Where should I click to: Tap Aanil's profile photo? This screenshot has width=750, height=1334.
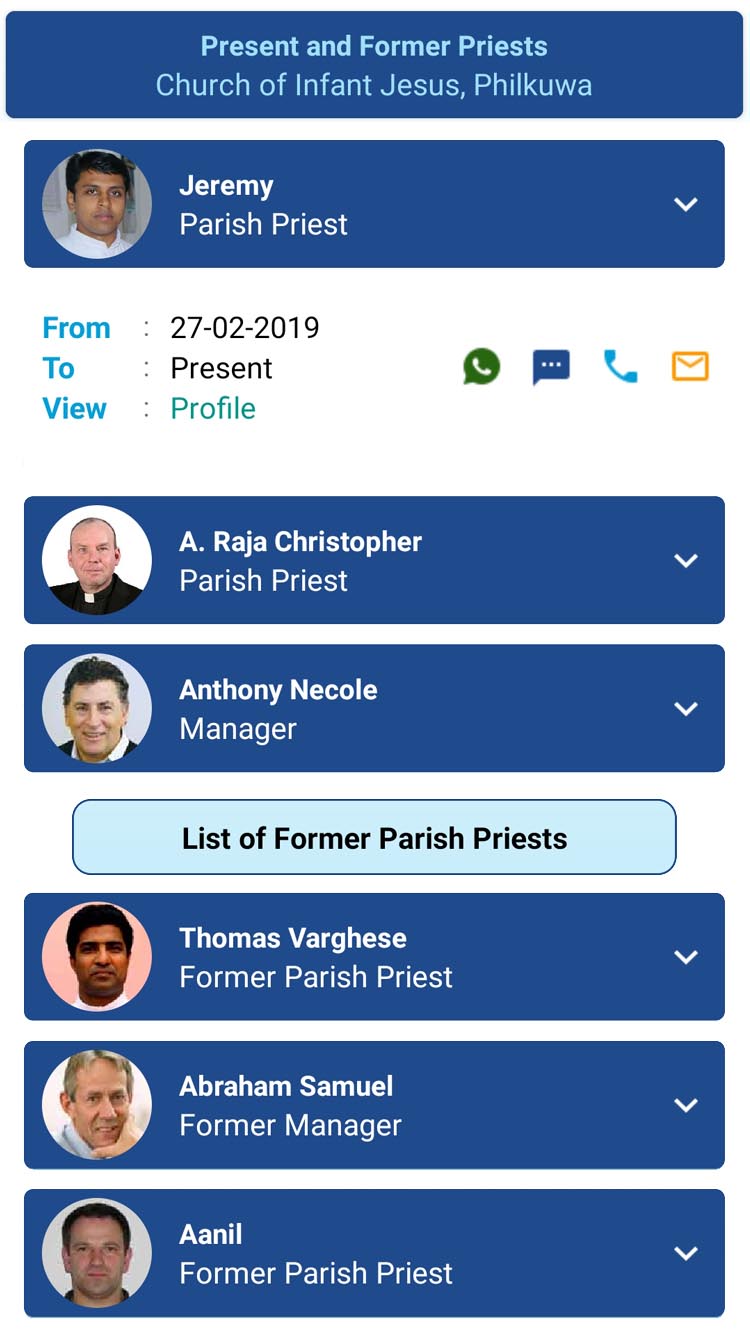click(97, 1253)
